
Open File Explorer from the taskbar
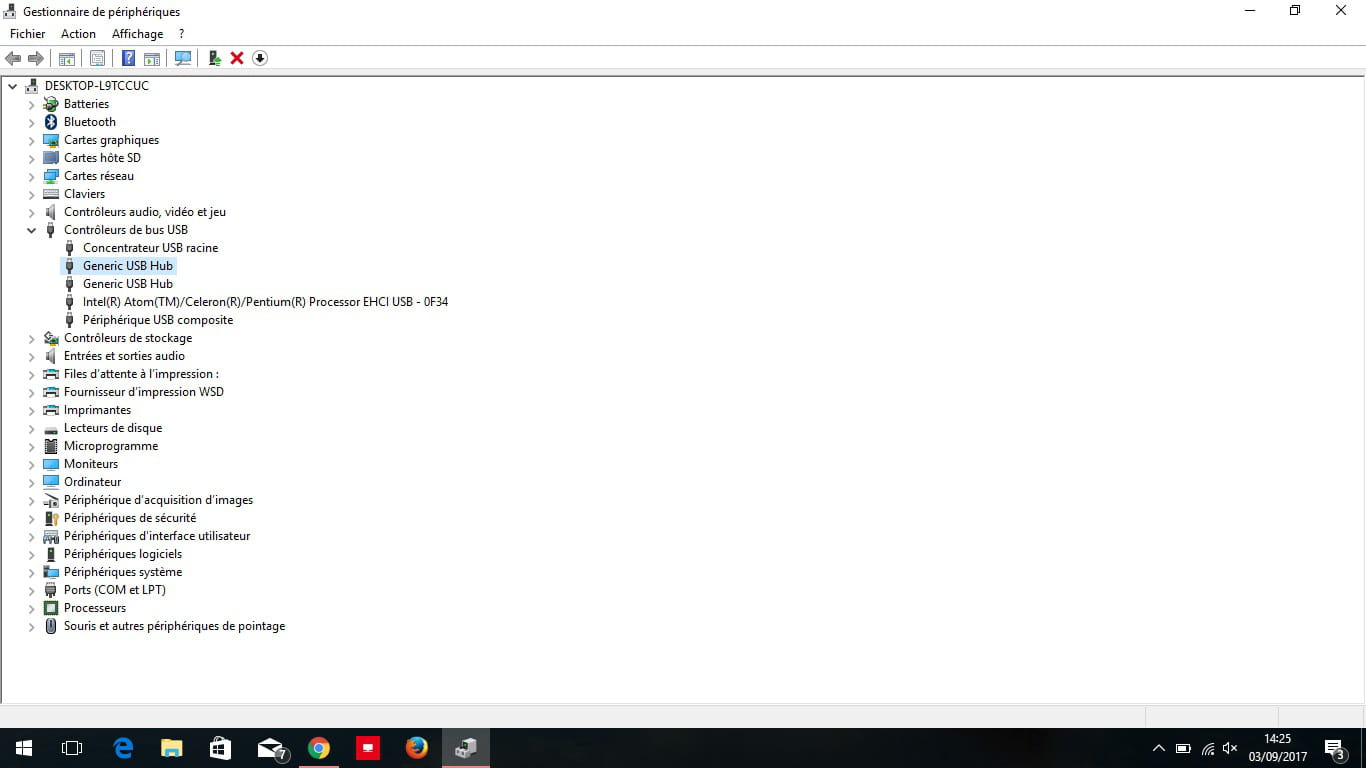[172, 748]
